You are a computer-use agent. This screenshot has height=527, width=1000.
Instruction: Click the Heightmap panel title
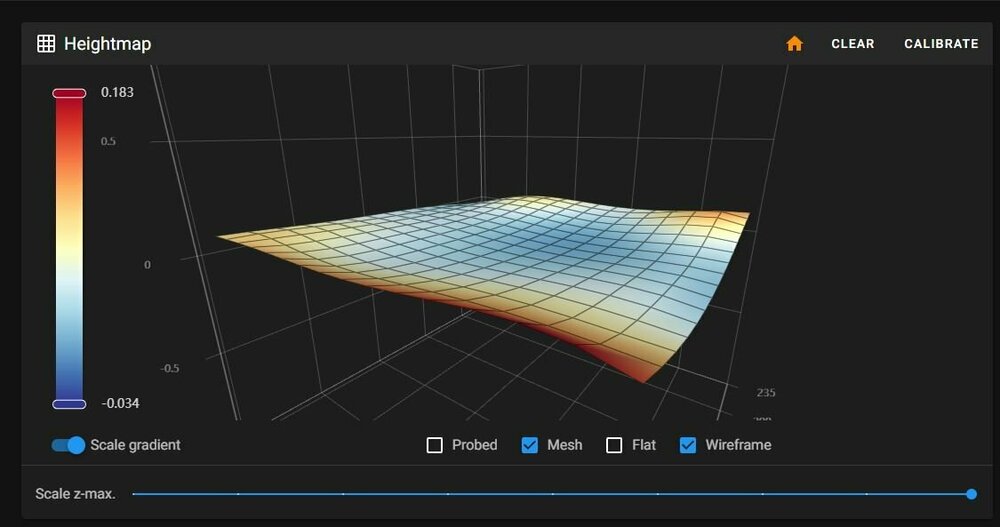pyautogui.click(x=108, y=44)
